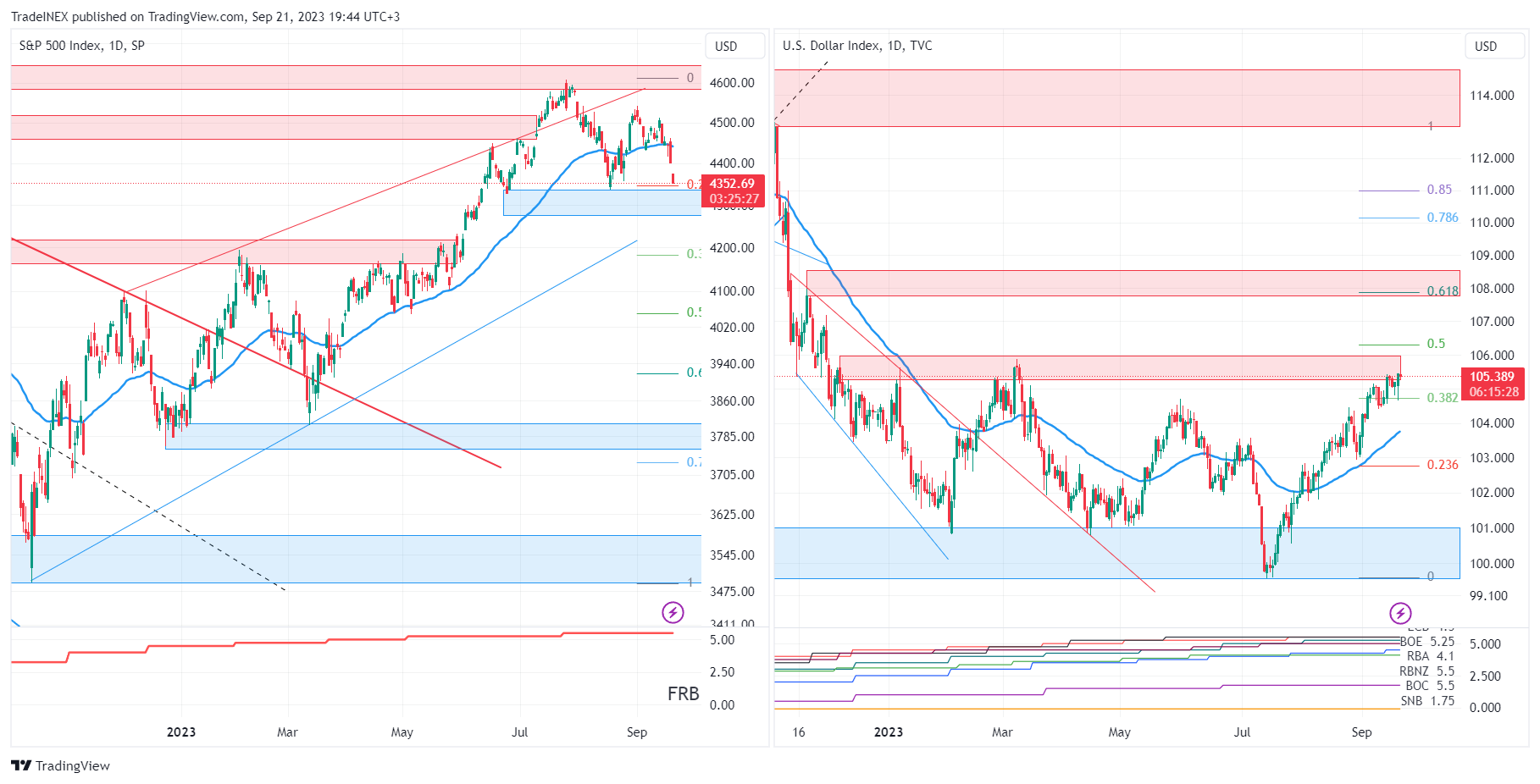Image resolution: width=1540 pixels, height=784 pixels.
Task: Click the 111.000 price axis value
Action: click(x=1493, y=190)
